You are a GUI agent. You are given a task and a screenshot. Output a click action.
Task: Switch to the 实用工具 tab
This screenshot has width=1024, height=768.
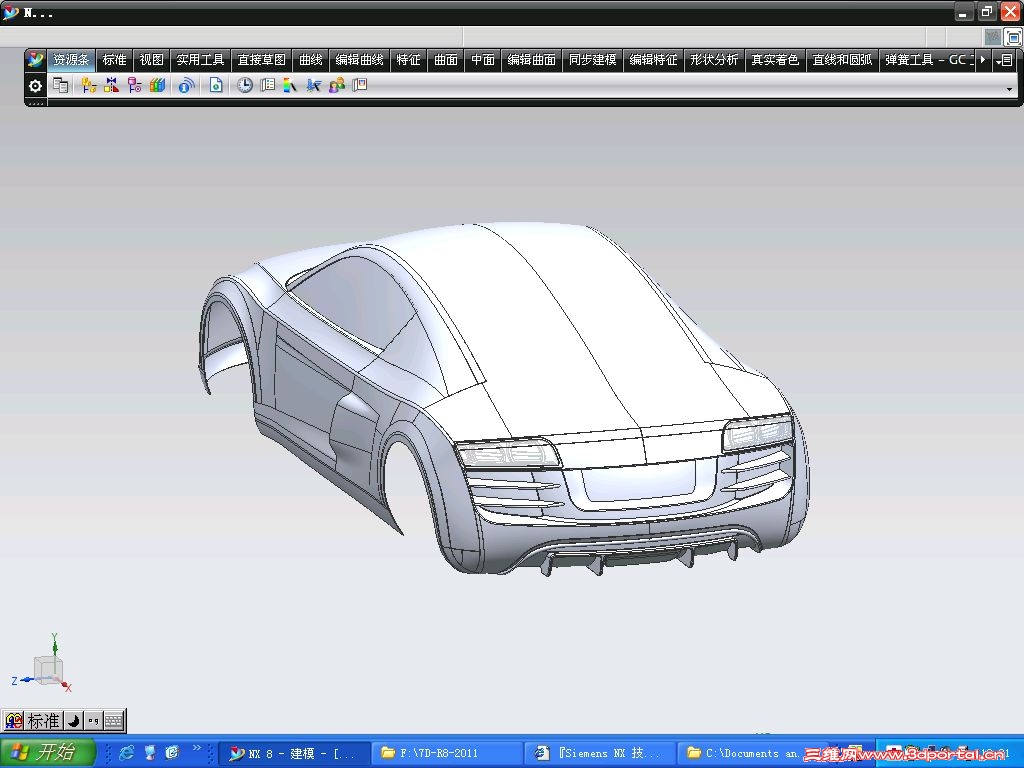click(200, 60)
